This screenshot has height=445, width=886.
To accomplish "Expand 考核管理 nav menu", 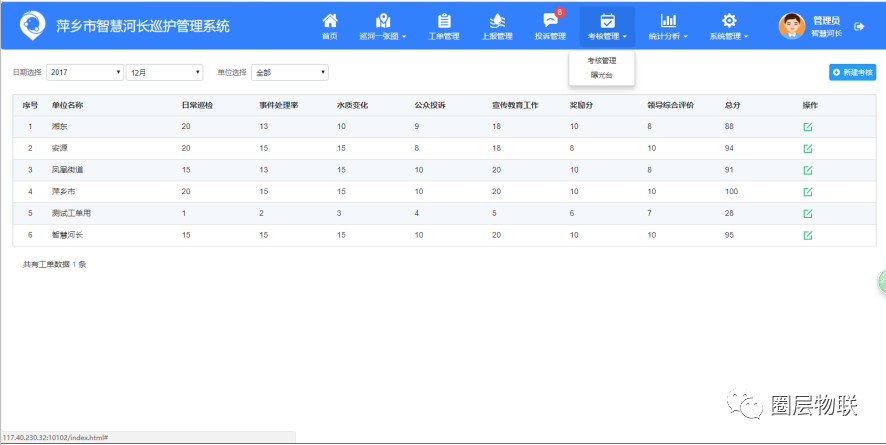I will (x=607, y=27).
